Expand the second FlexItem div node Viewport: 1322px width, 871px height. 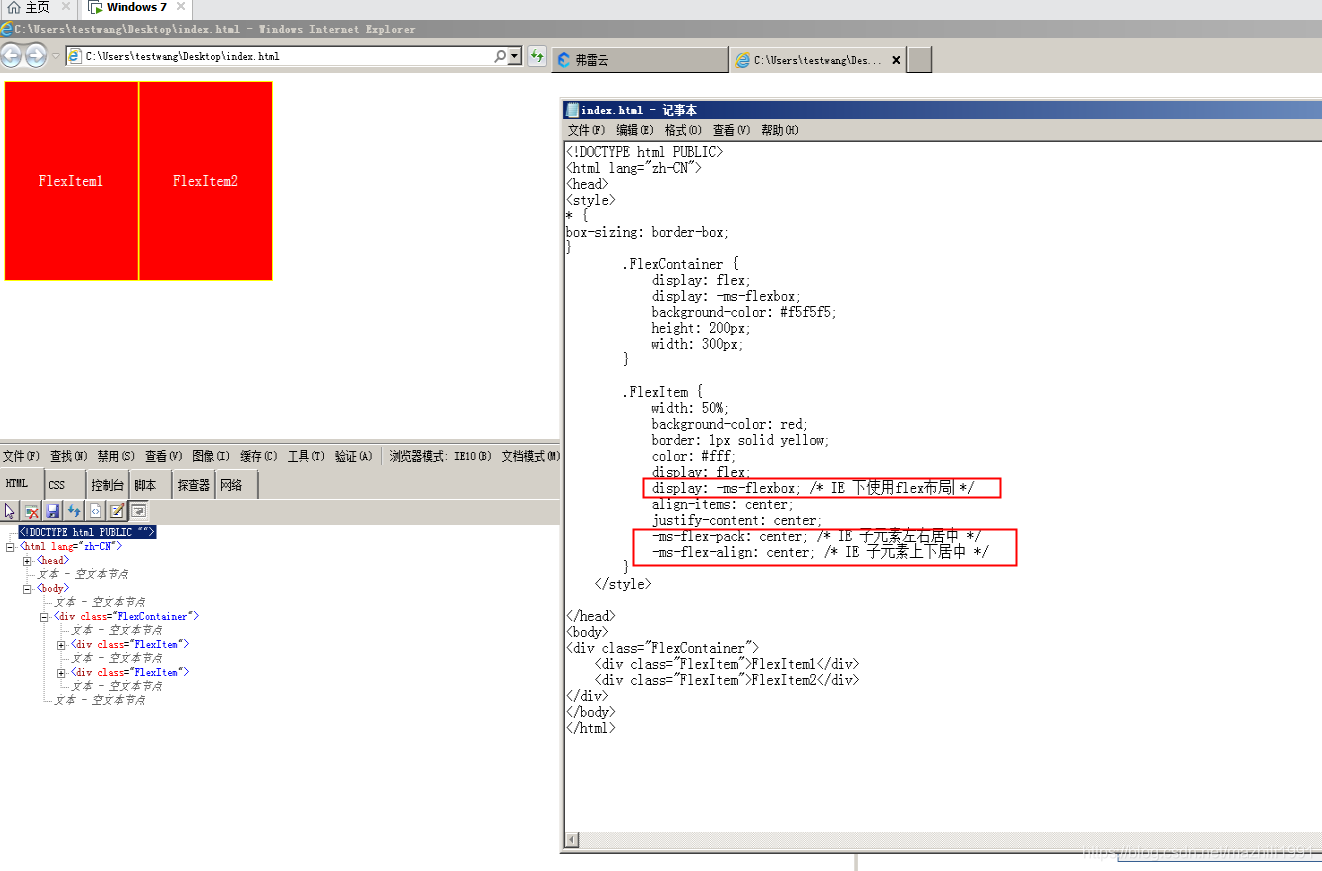pos(61,672)
